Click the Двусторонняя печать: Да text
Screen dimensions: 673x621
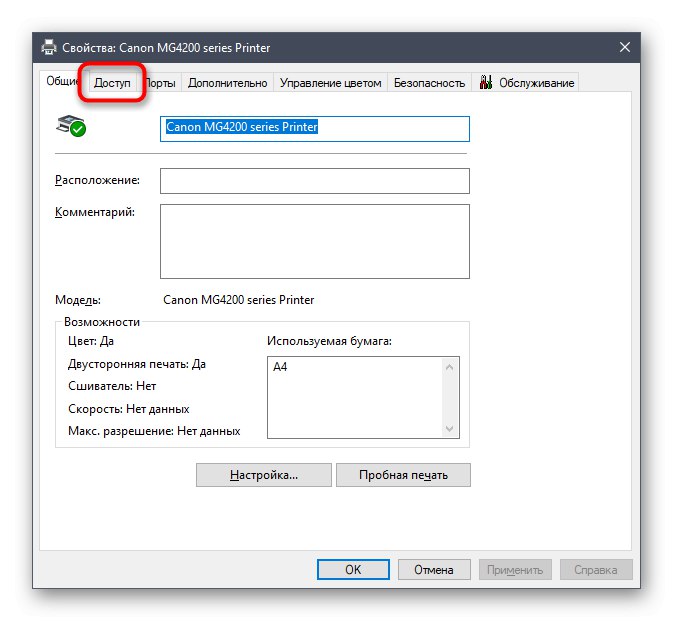point(137,364)
